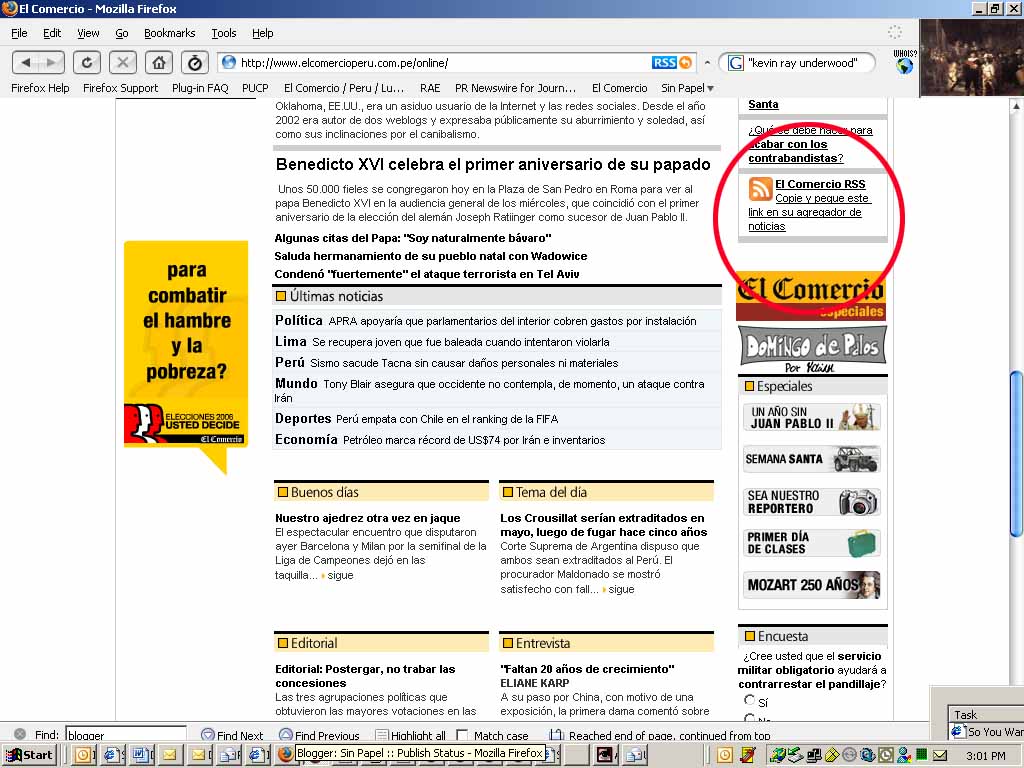This screenshot has width=1024, height=768.
Task: Click the system tray clock
Action: [986, 756]
